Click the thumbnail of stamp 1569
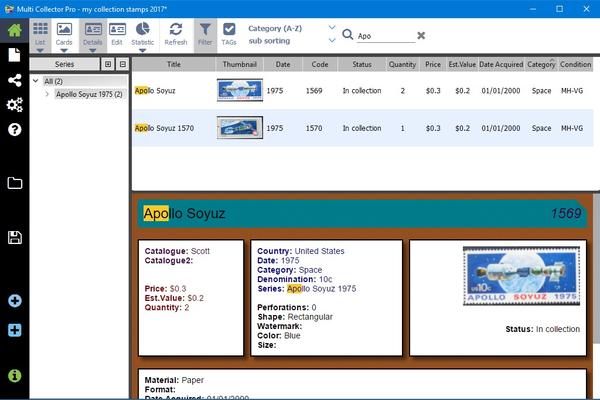This screenshot has width=600, height=400. click(240, 90)
